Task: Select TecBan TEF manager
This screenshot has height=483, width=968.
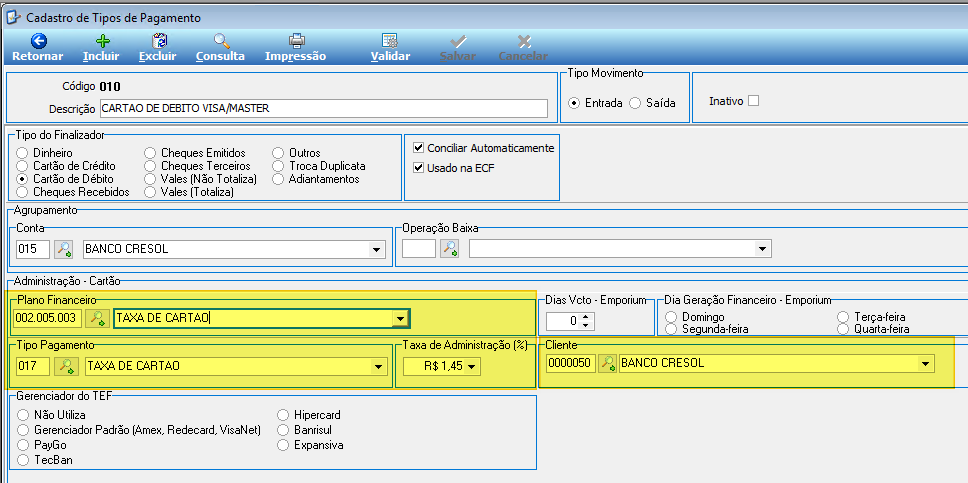Action: pos(23,460)
